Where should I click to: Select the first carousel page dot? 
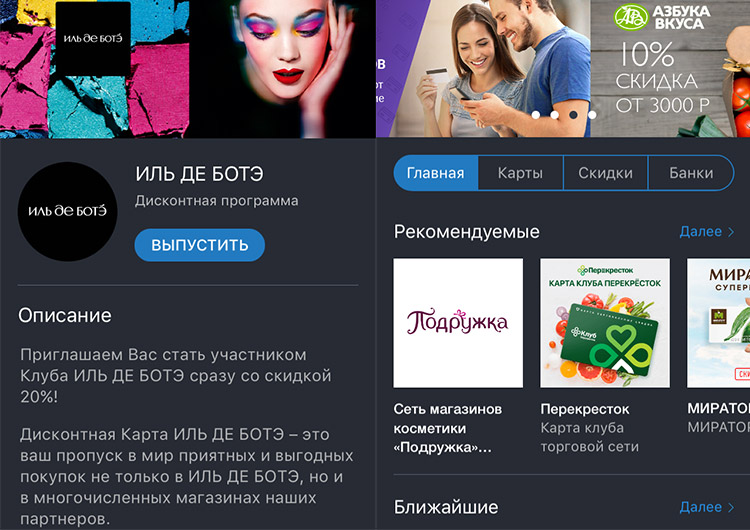(x=536, y=115)
